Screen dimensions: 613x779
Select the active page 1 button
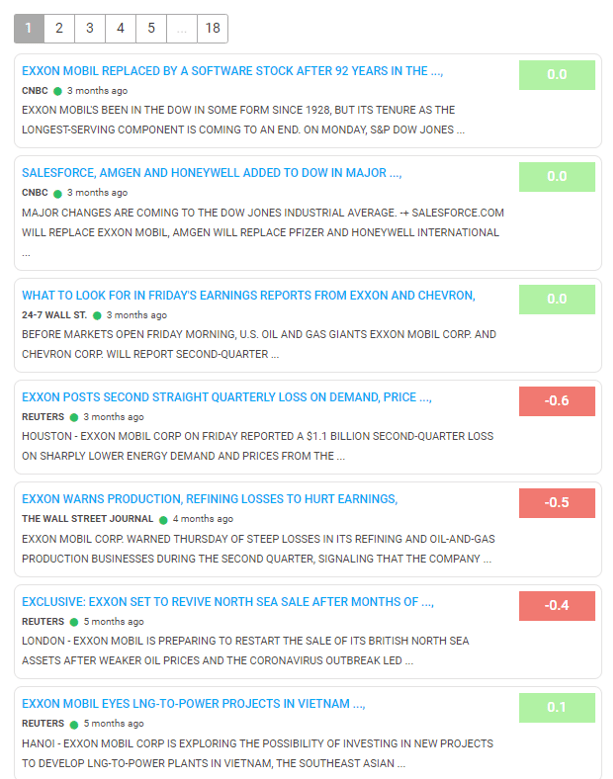point(28,28)
